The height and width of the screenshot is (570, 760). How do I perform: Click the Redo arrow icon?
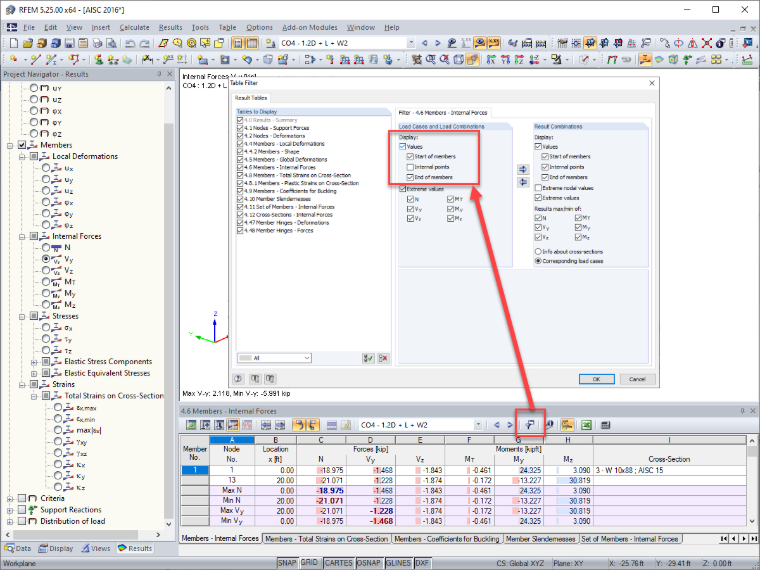144,43
